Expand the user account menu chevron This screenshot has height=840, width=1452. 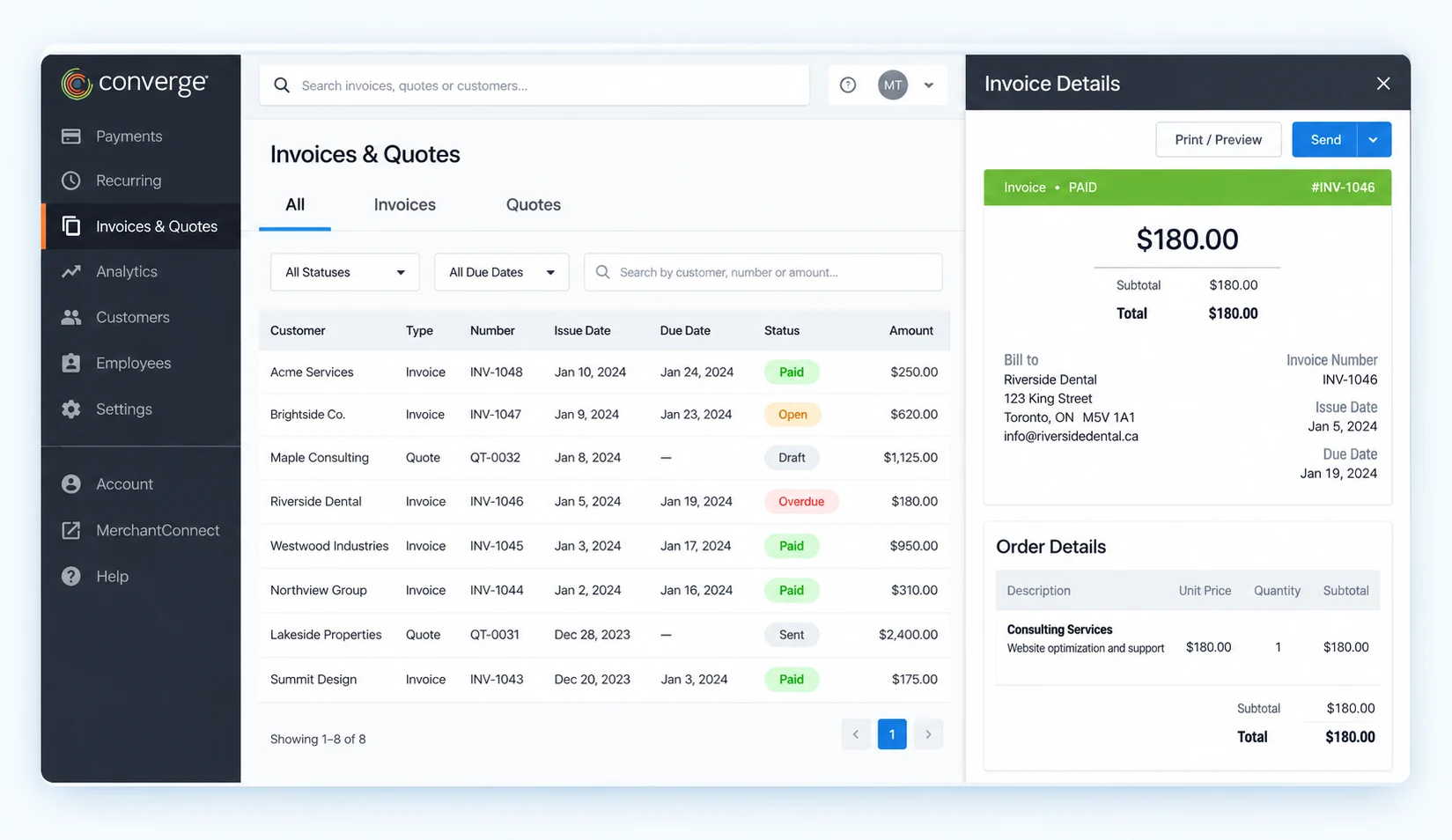click(x=929, y=85)
